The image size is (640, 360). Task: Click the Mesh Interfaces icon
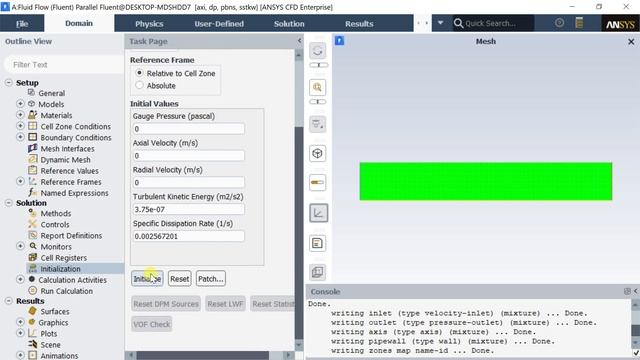pyautogui.click(x=33, y=148)
